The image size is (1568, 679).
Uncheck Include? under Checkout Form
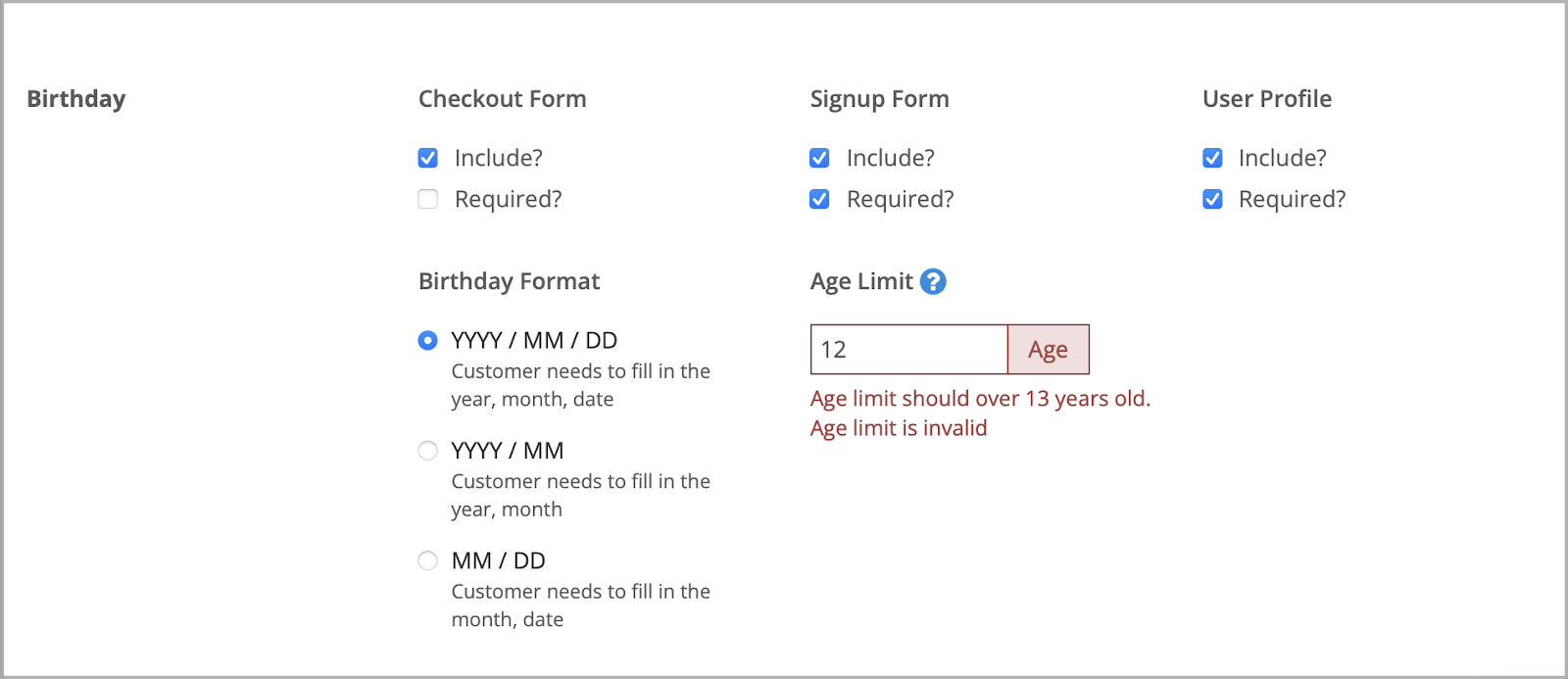coord(428,158)
